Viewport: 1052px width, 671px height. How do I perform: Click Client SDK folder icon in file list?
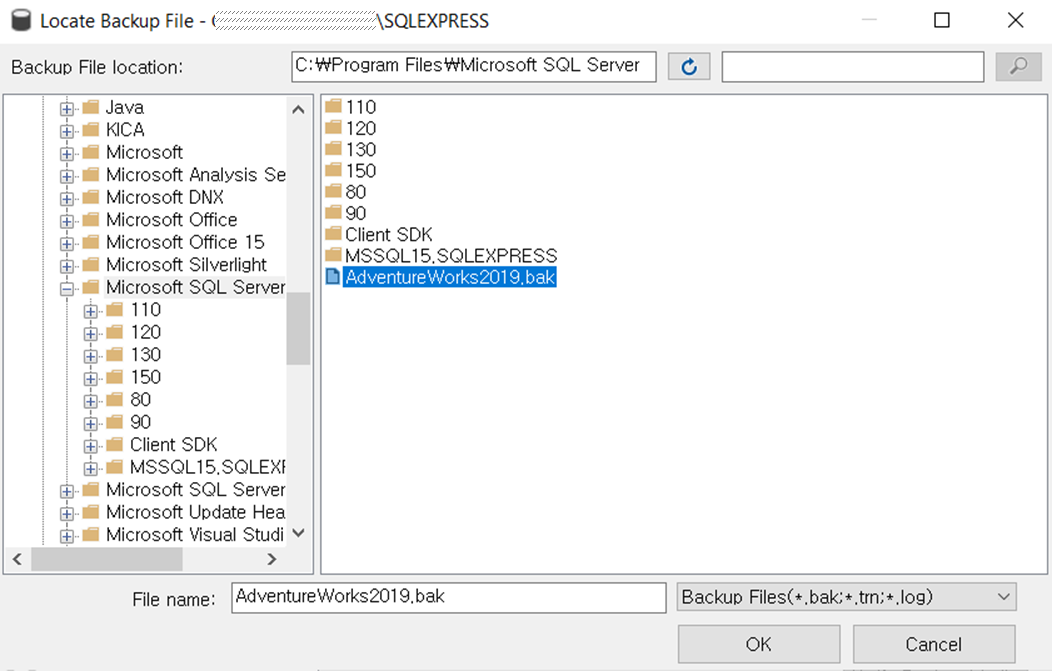pyautogui.click(x=333, y=234)
